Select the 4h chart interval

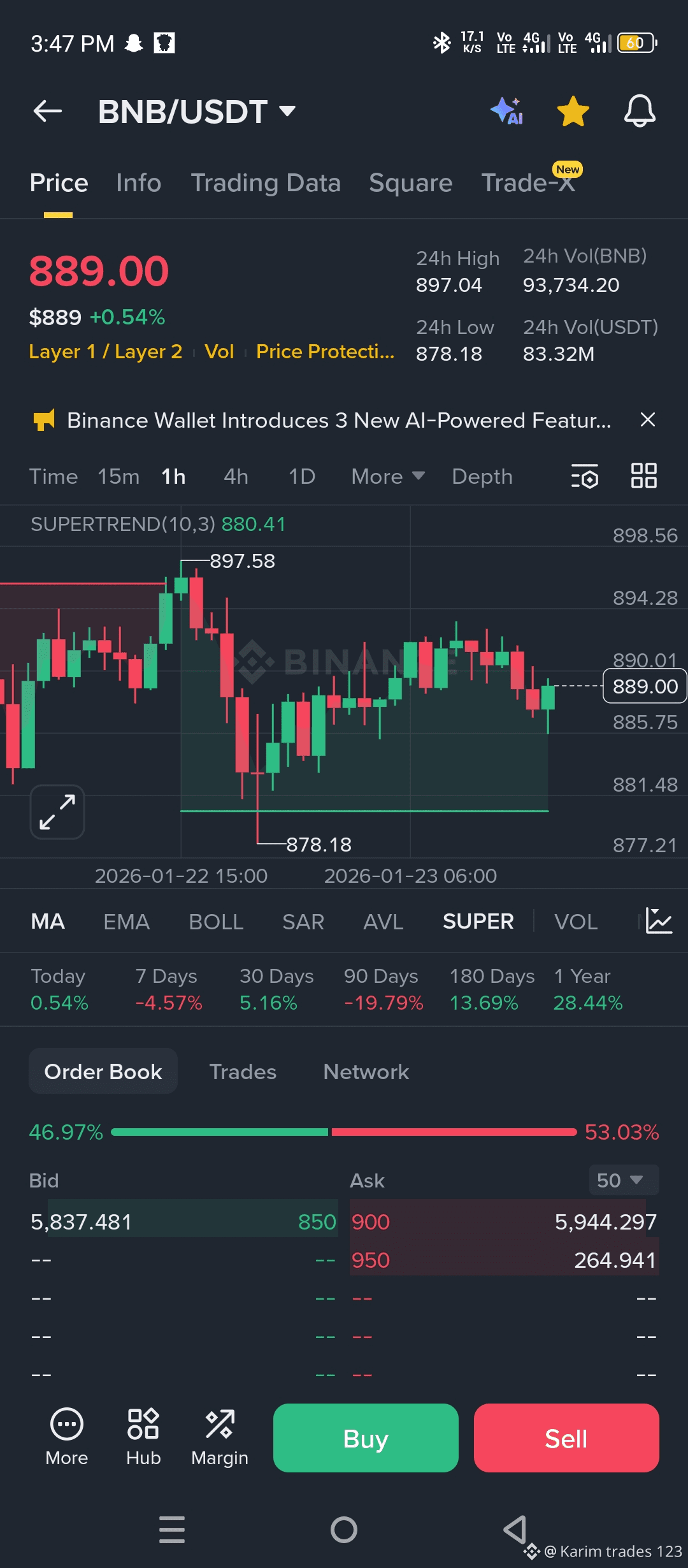click(x=236, y=476)
